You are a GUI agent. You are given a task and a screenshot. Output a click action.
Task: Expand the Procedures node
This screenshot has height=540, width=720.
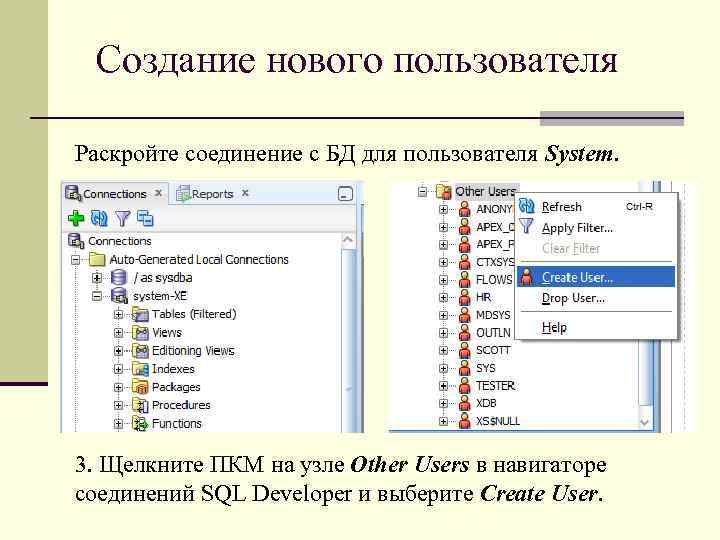coord(118,405)
